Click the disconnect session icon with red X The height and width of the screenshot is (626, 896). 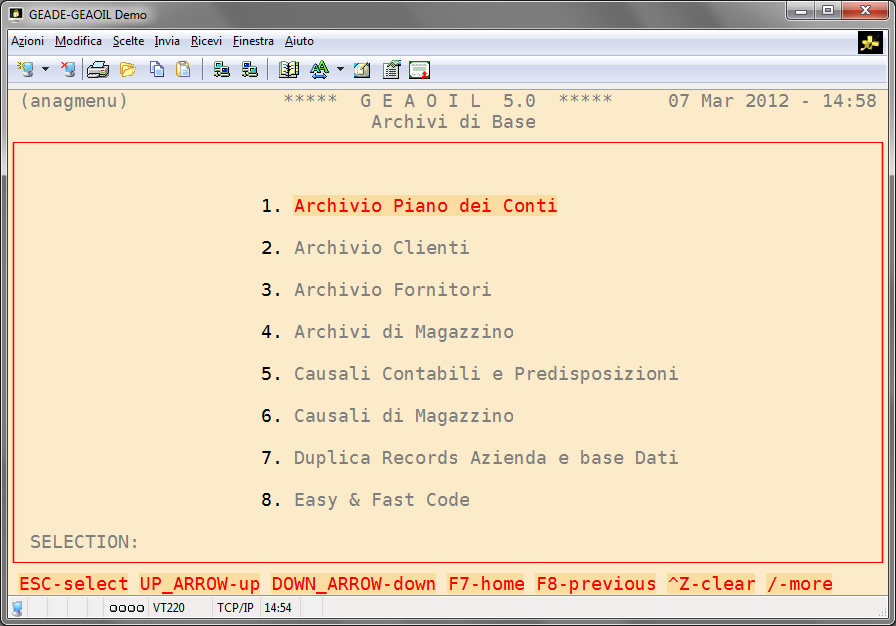[x=68, y=69]
